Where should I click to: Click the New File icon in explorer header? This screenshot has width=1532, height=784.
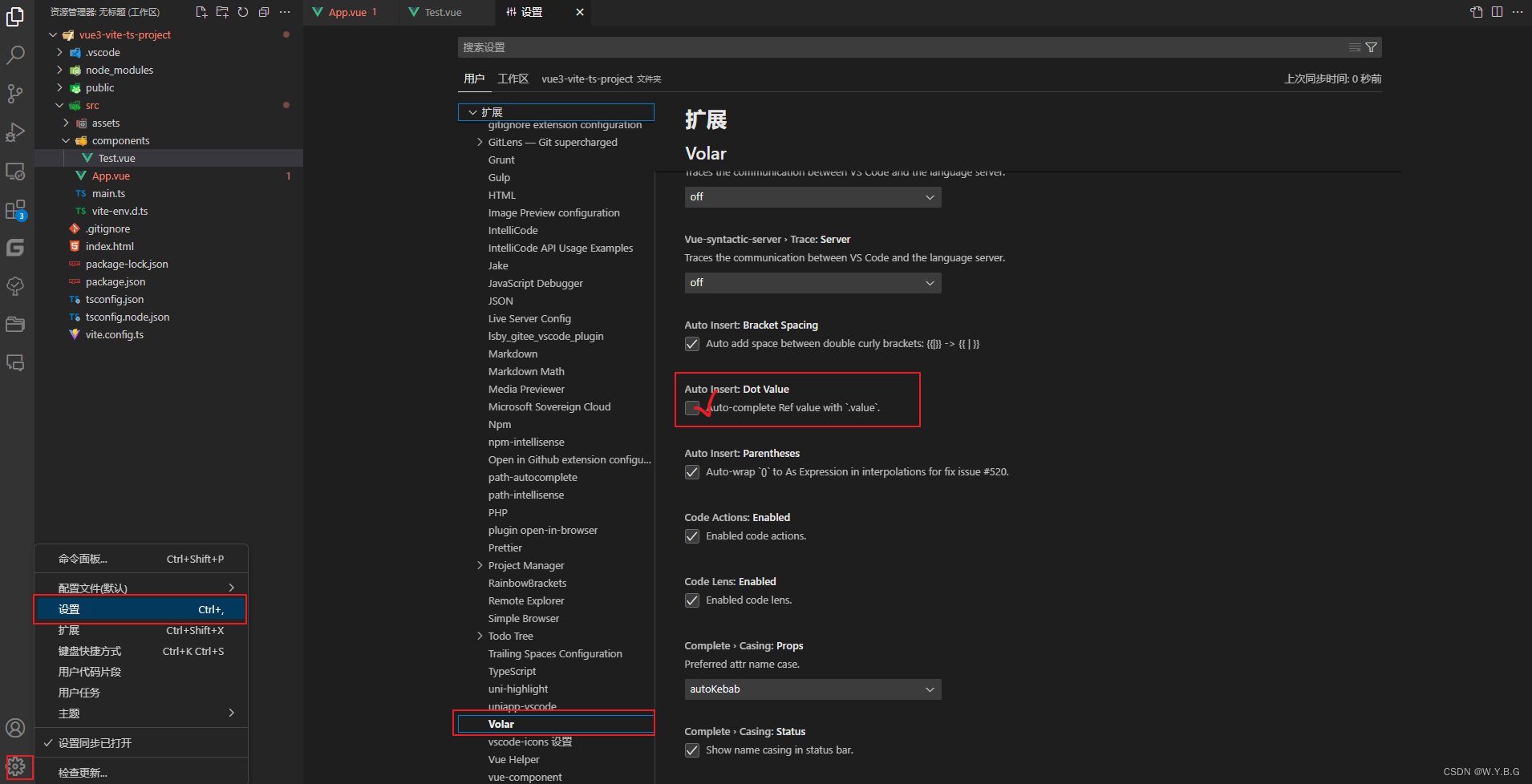pos(201,12)
